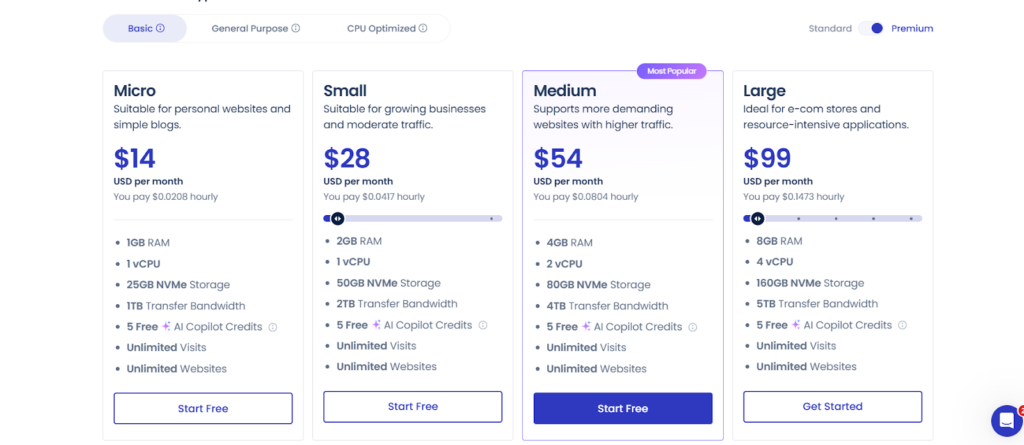Select the Premium pricing option label

pyautogui.click(x=912, y=29)
